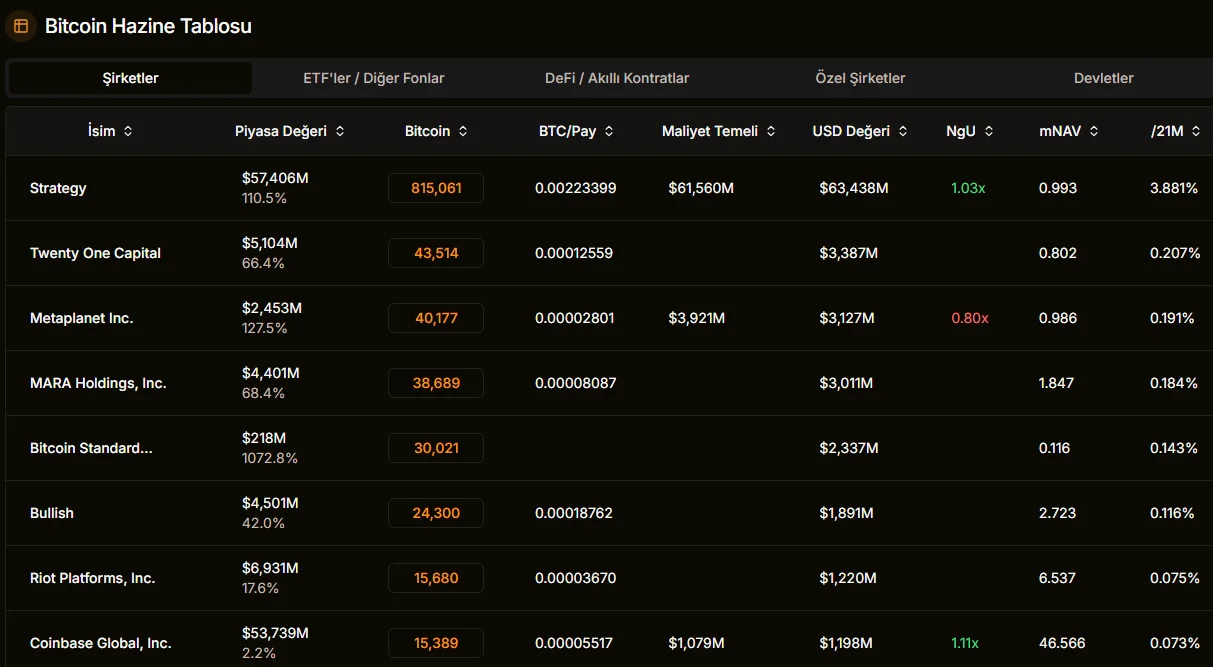The width and height of the screenshot is (1213, 667).
Task: Select the Özel Şirketler tab
Action: [x=860, y=78]
